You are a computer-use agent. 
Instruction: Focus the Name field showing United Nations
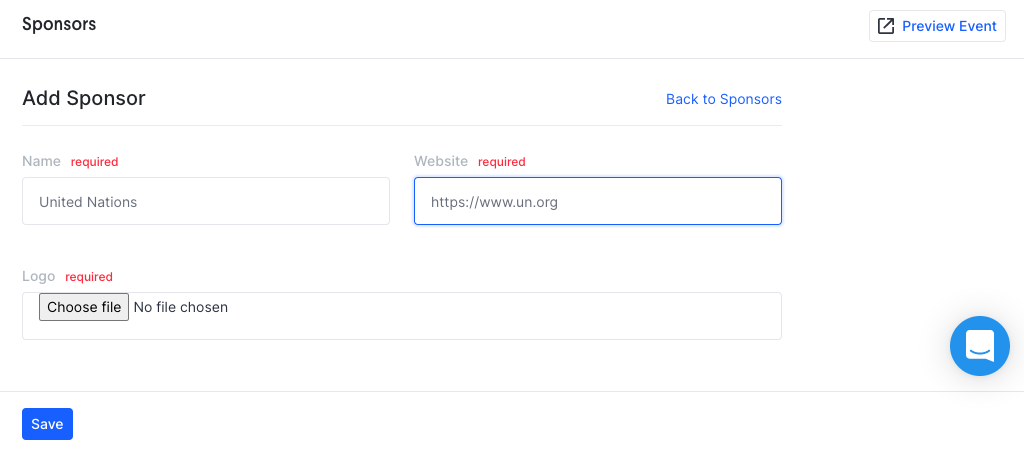[206, 201]
